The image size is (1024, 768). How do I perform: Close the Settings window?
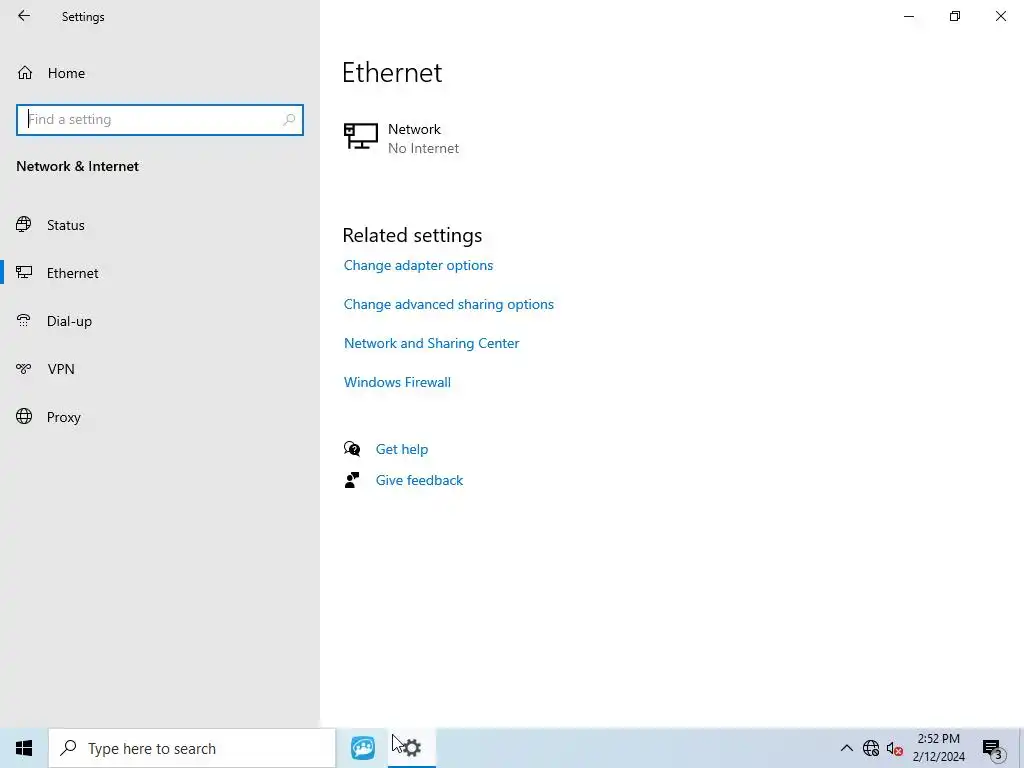coord(1000,16)
